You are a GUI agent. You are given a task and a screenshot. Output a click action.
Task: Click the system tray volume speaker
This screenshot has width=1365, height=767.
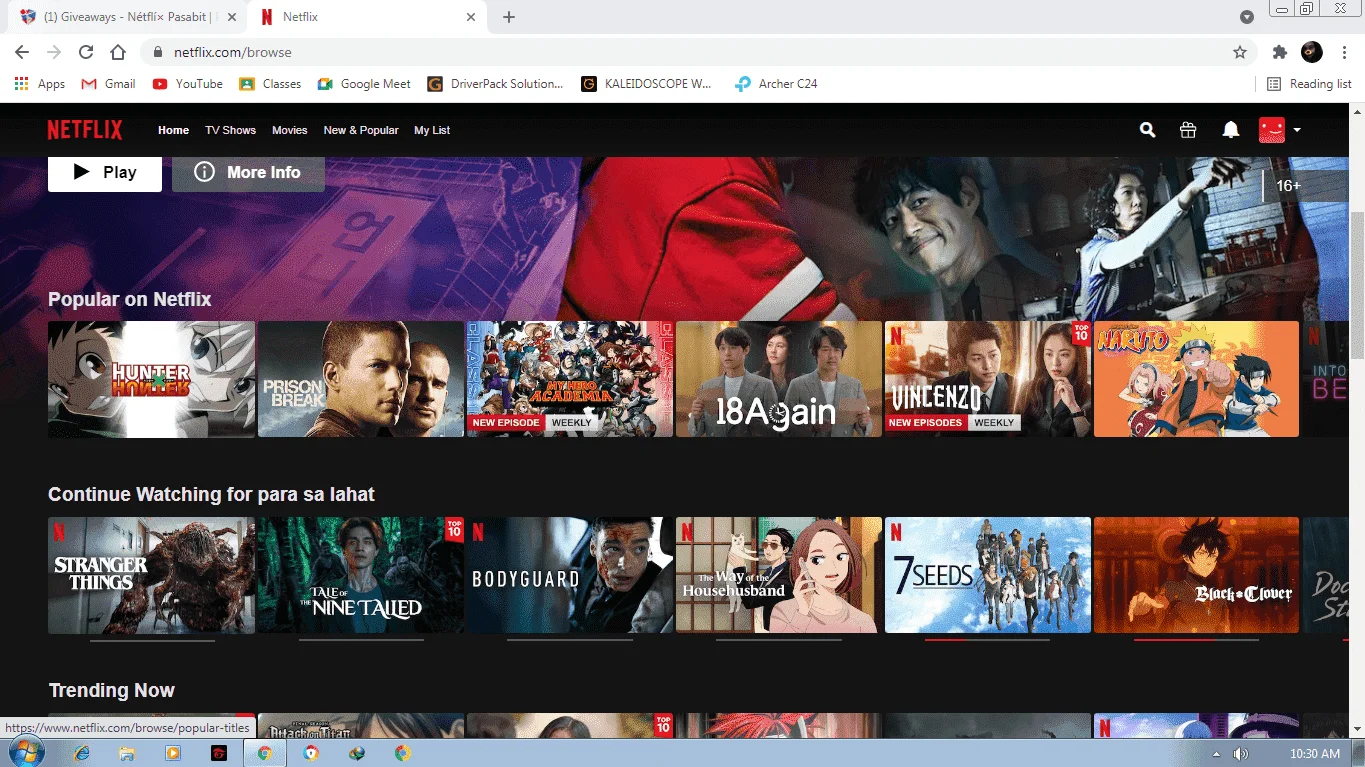point(1241,754)
